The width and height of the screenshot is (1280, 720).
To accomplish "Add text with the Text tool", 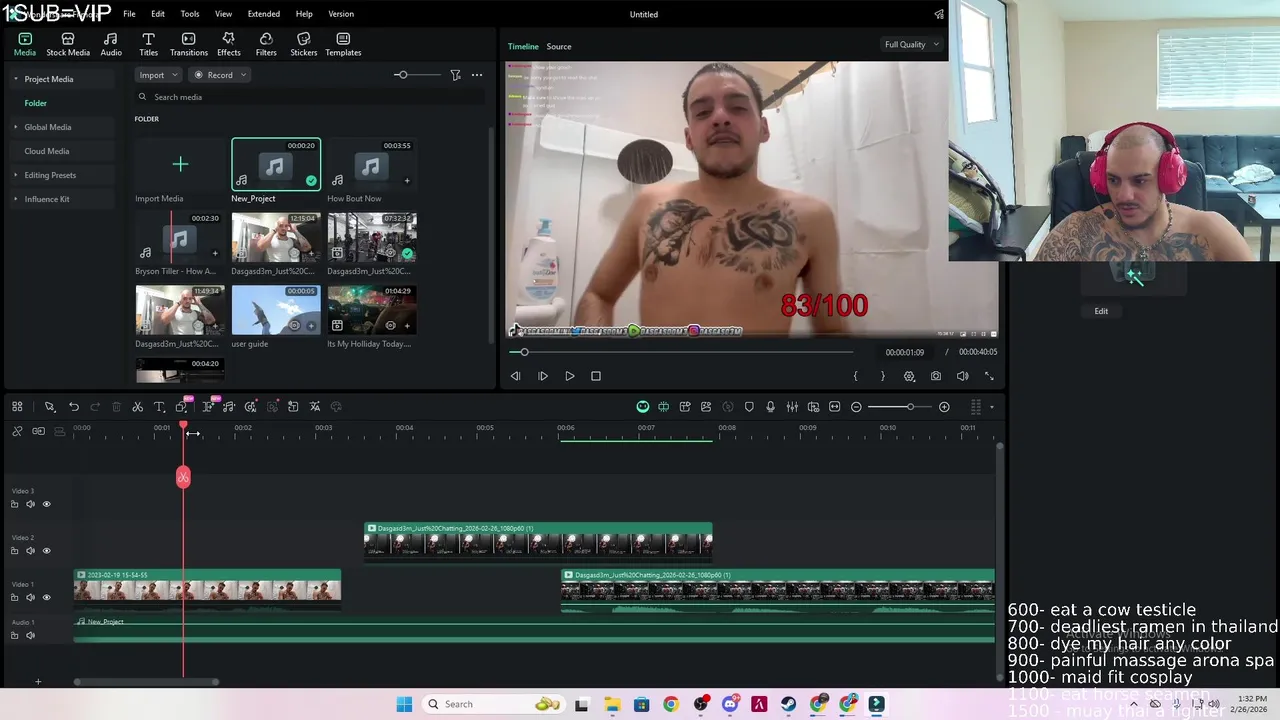I will pos(159,407).
